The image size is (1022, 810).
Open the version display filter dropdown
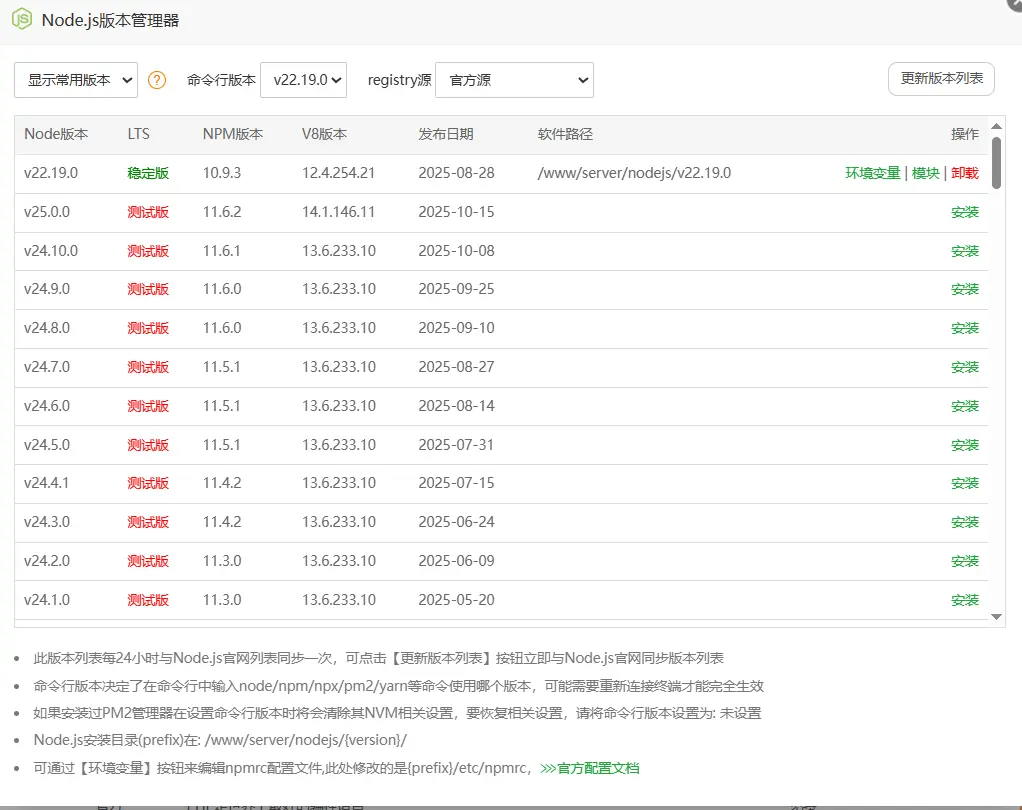tap(75, 80)
